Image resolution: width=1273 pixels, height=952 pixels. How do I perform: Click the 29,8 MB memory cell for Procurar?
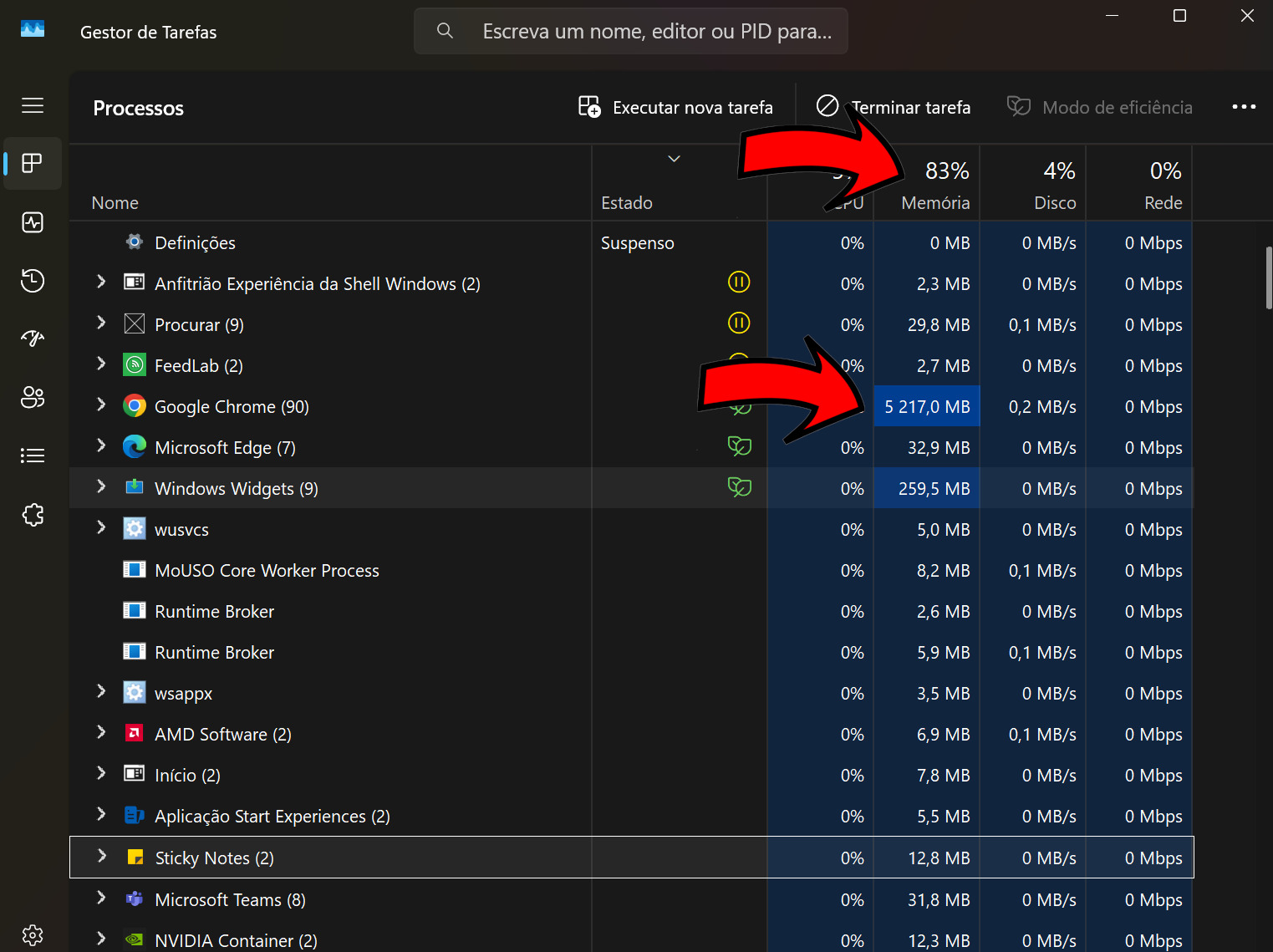tap(927, 325)
